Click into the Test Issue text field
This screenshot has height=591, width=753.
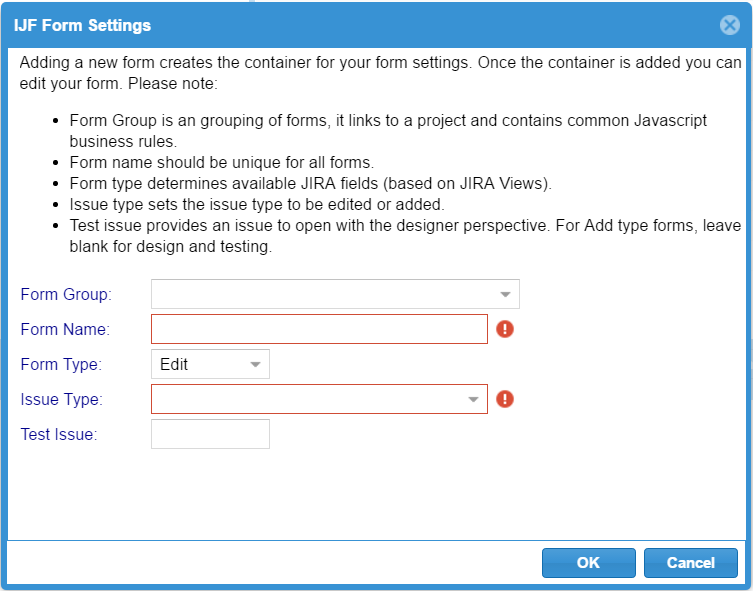point(210,434)
